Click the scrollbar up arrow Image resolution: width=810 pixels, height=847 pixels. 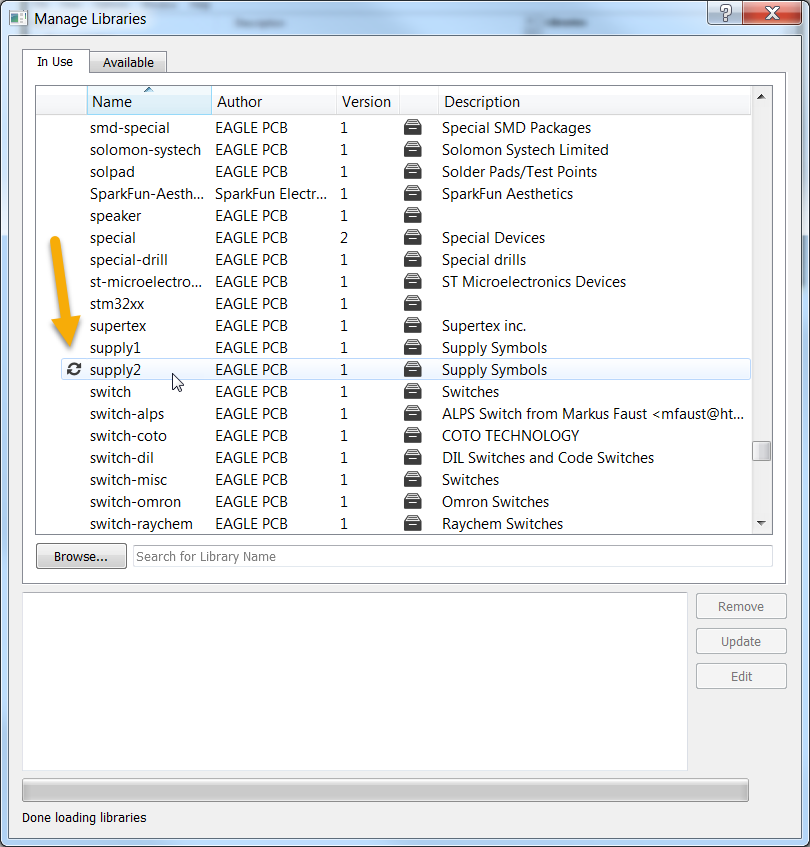pos(761,97)
